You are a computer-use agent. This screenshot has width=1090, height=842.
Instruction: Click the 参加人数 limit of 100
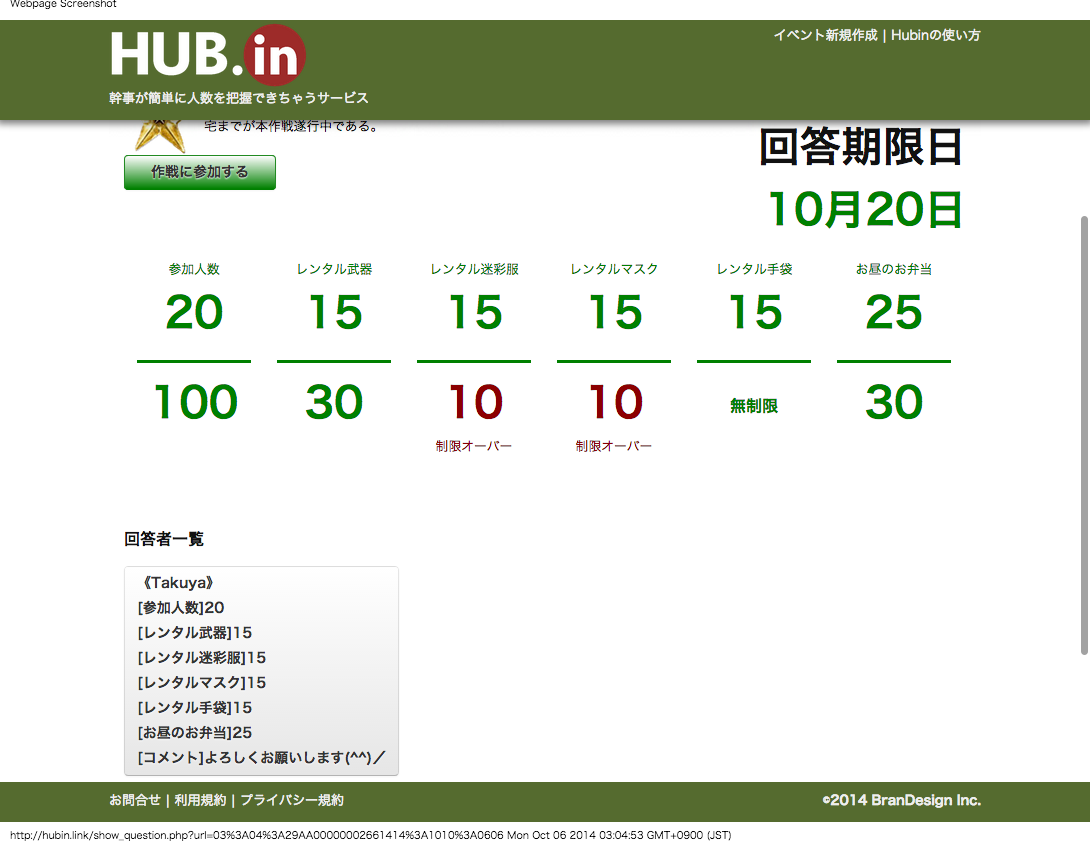pyautogui.click(x=194, y=403)
